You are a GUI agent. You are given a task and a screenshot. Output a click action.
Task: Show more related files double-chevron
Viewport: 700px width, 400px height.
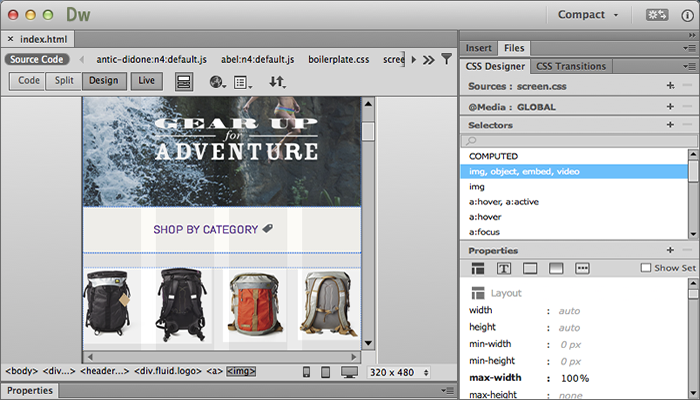(429, 59)
